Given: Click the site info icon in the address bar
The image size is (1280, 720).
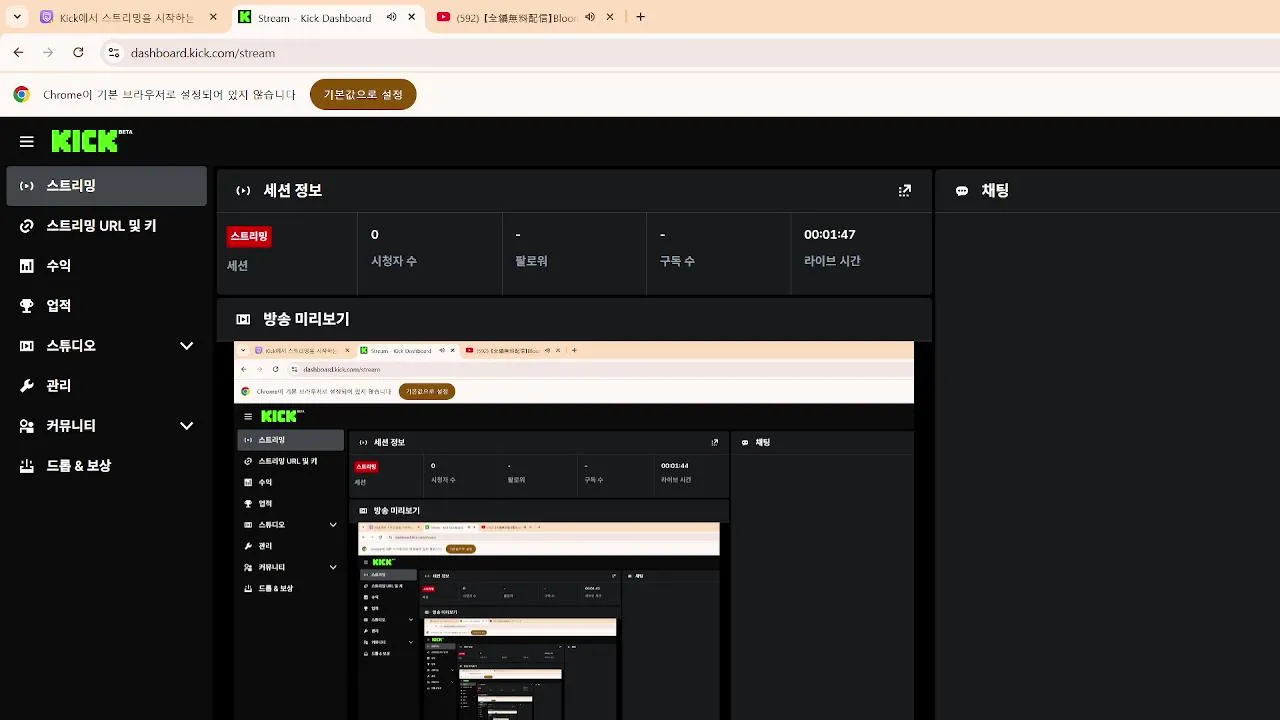Looking at the screenshot, I should pyautogui.click(x=114, y=53).
